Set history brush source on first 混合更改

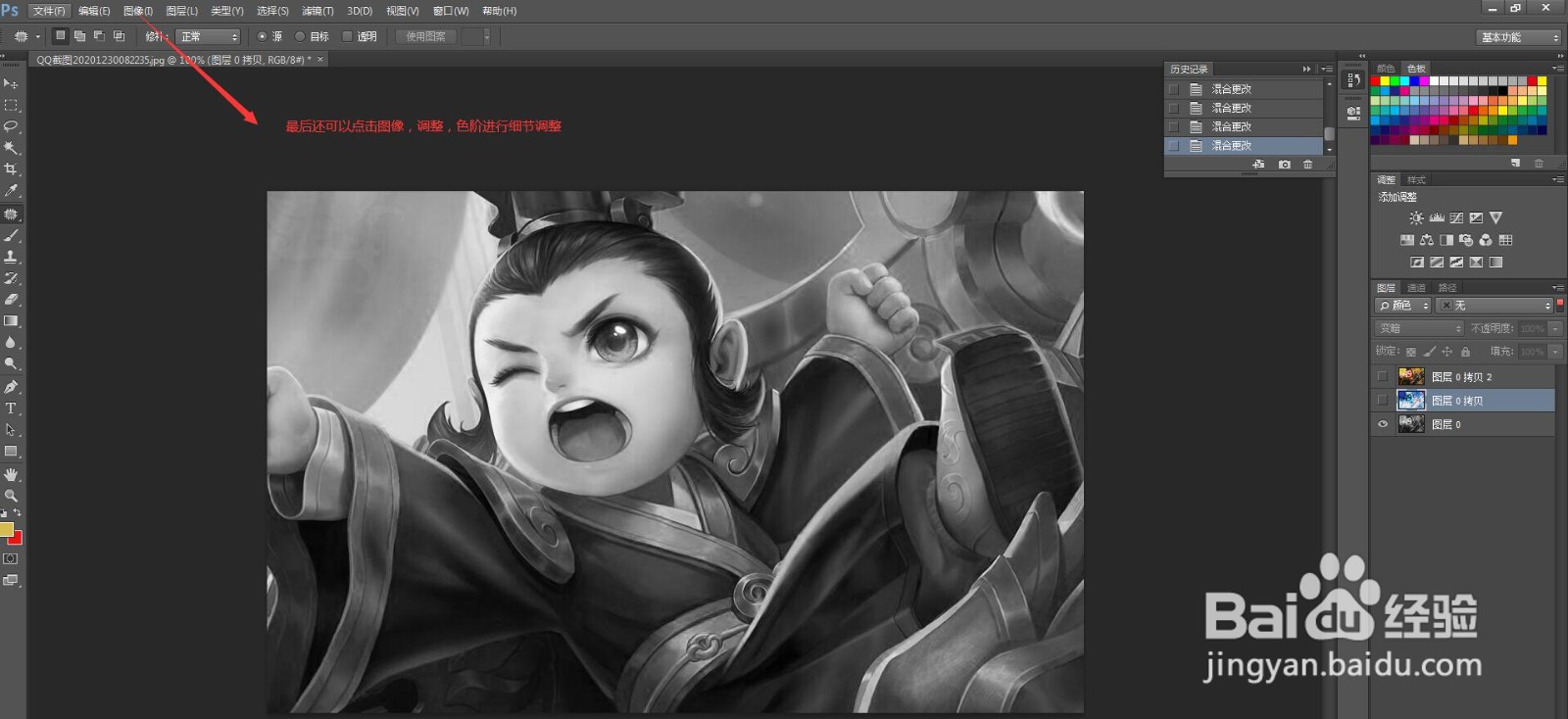(1173, 89)
